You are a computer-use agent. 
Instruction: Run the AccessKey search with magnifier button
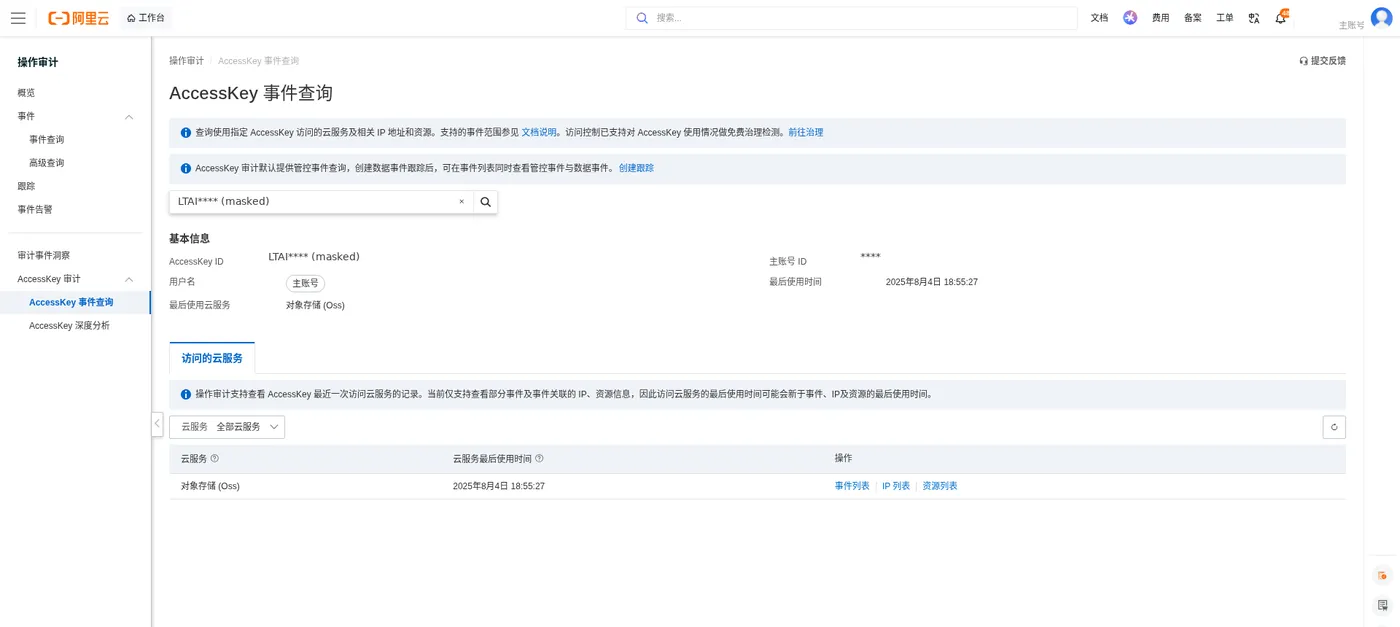(486, 202)
